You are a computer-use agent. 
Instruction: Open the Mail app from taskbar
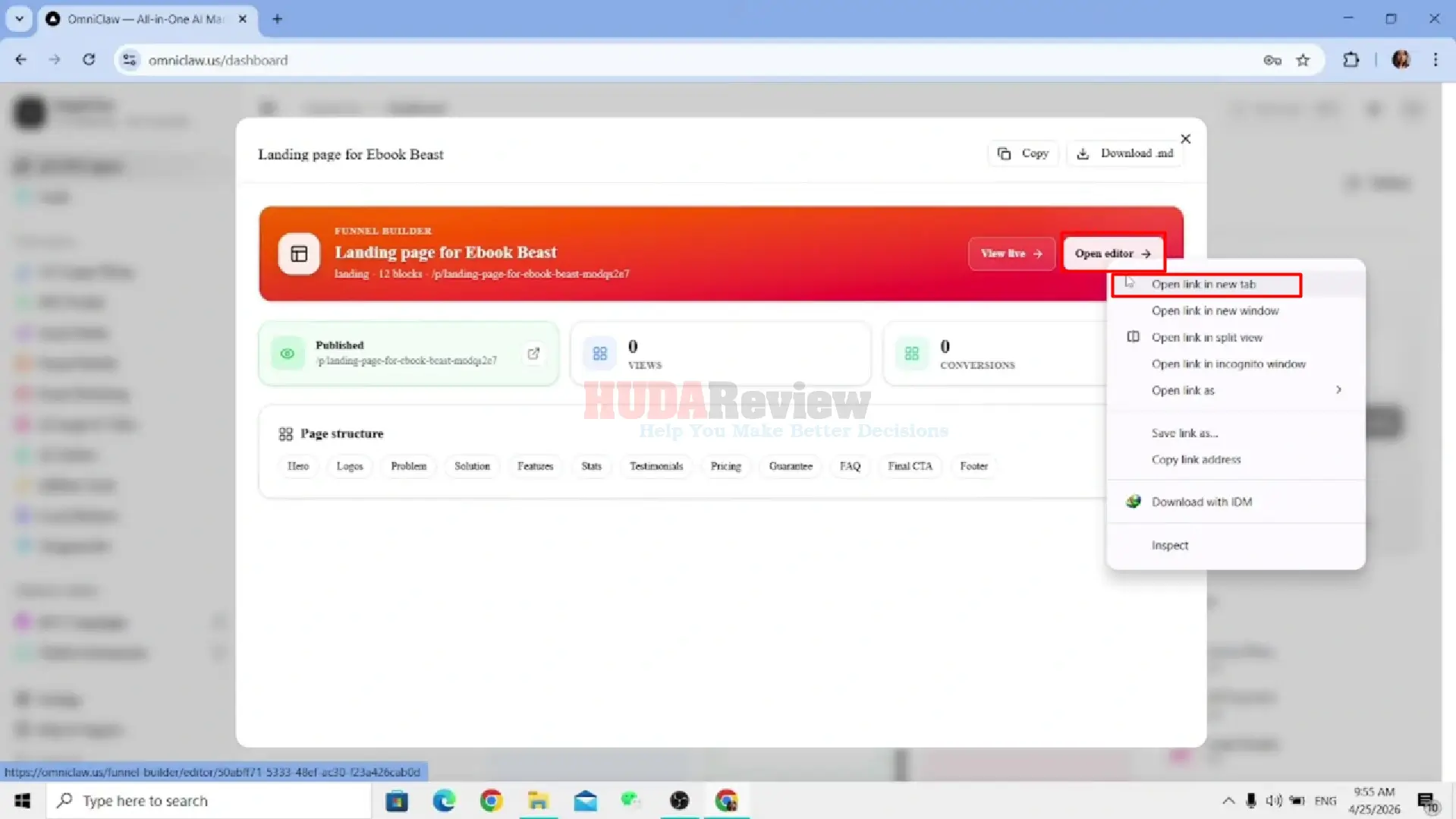(585, 801)
